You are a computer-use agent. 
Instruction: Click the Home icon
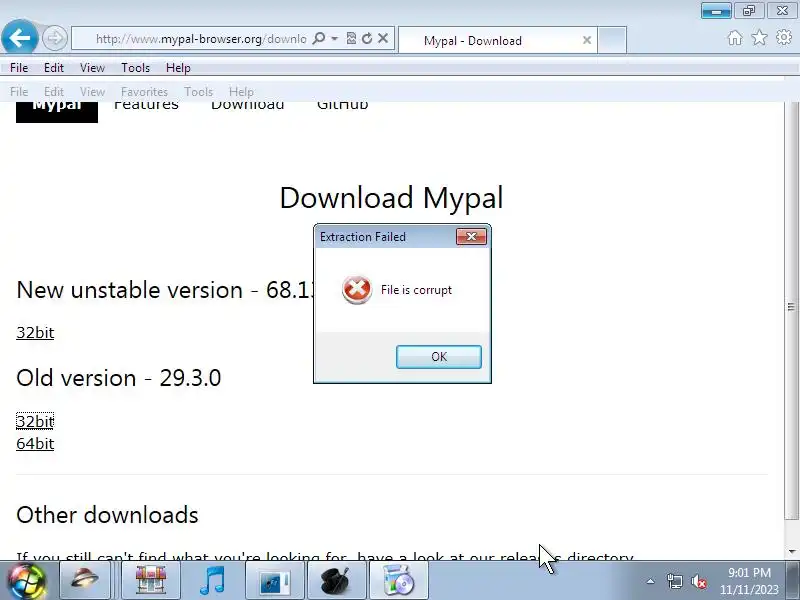point(735,38)
